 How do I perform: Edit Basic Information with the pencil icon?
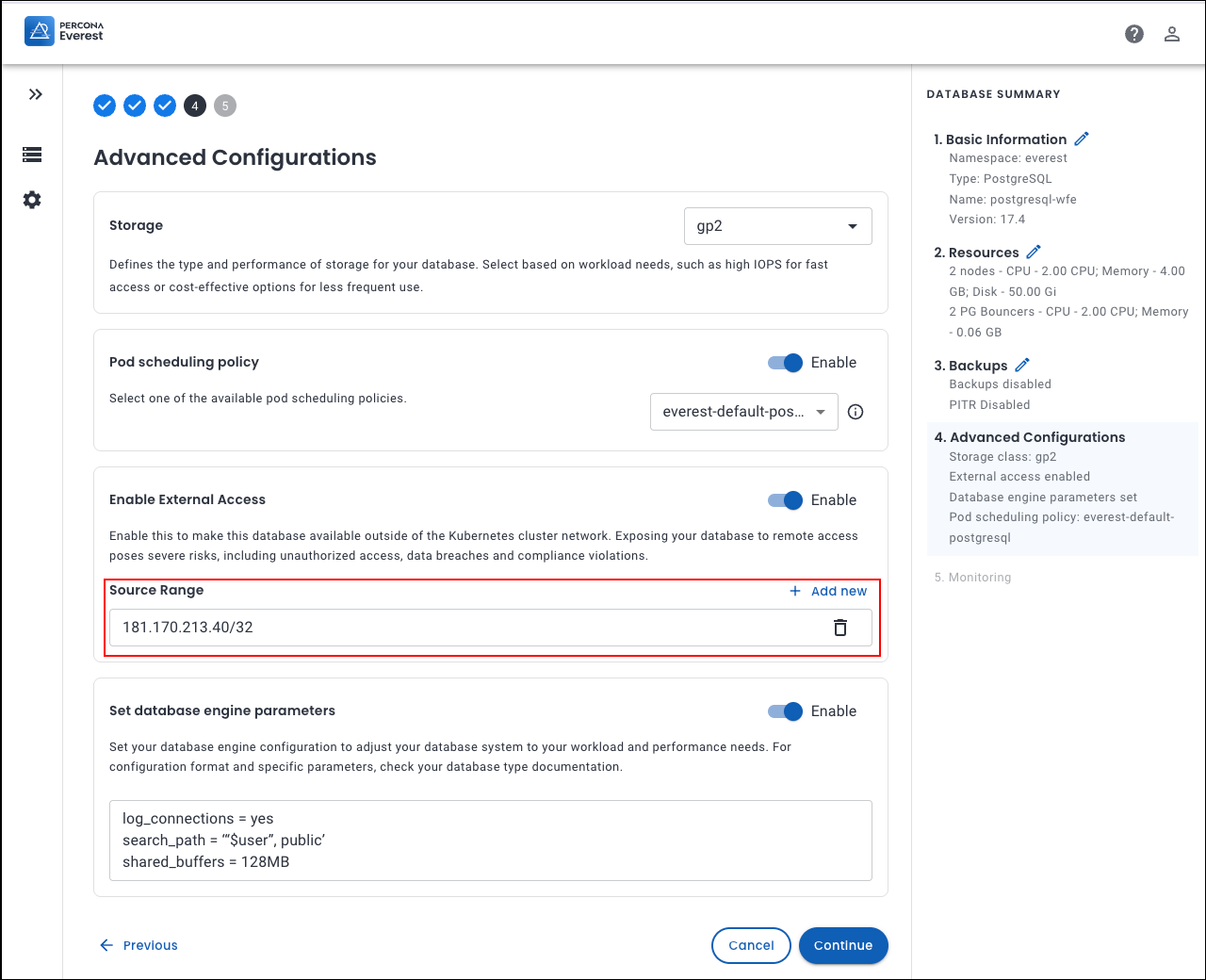point(1082,139)
